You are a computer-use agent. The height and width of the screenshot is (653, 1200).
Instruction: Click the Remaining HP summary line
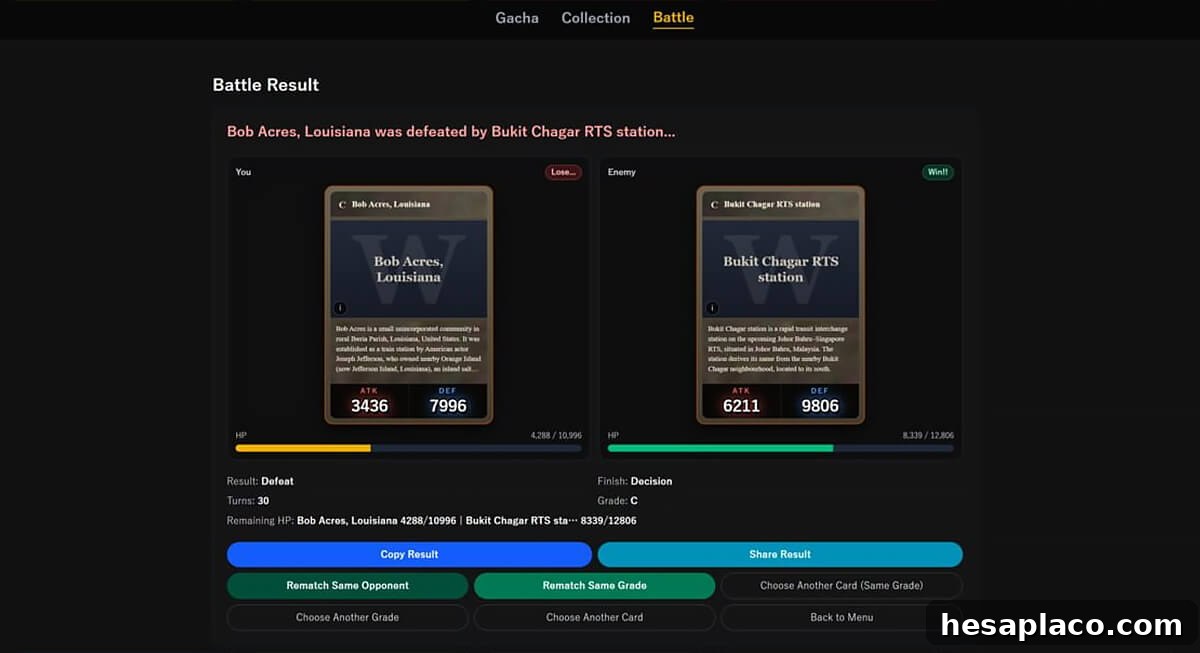point(432,521)
